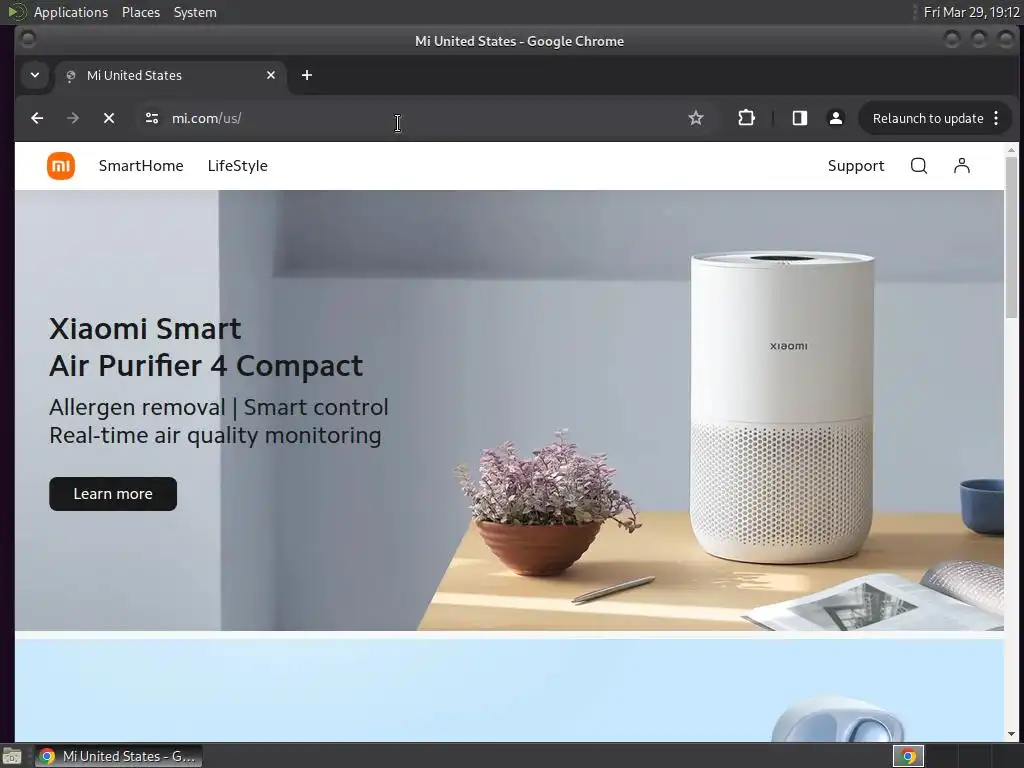Open a new tab with the plus button
This screenshot has width=1024, height=768.
tap(307, 75)
